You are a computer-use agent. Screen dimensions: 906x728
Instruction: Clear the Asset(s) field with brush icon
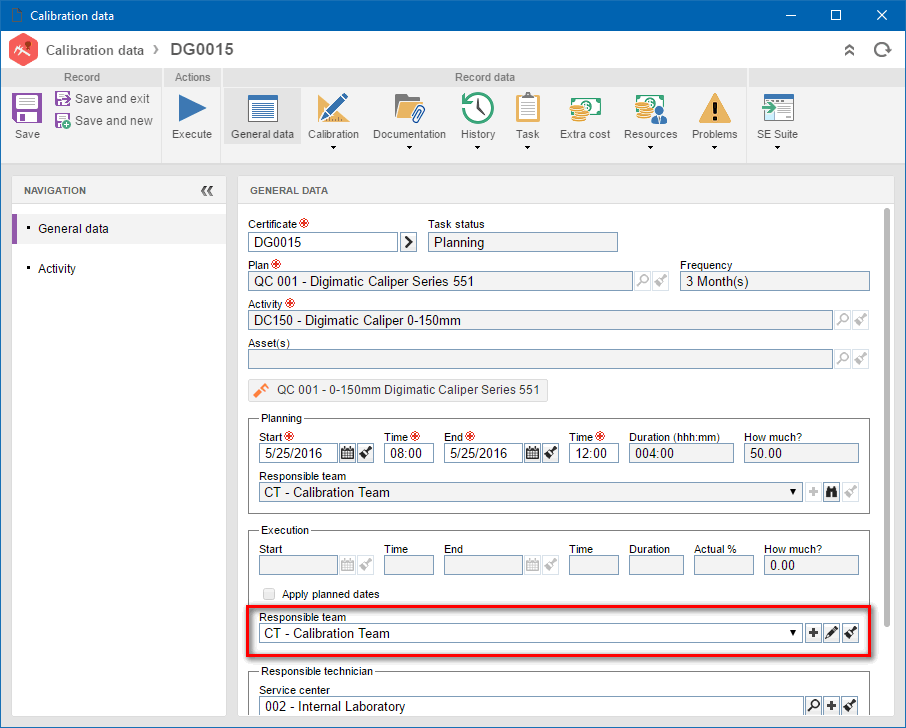(860, 359)
